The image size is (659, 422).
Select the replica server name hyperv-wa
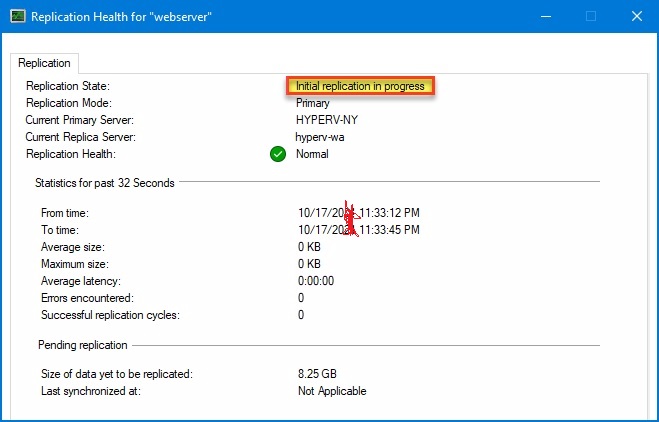click(x=320, y=137)
